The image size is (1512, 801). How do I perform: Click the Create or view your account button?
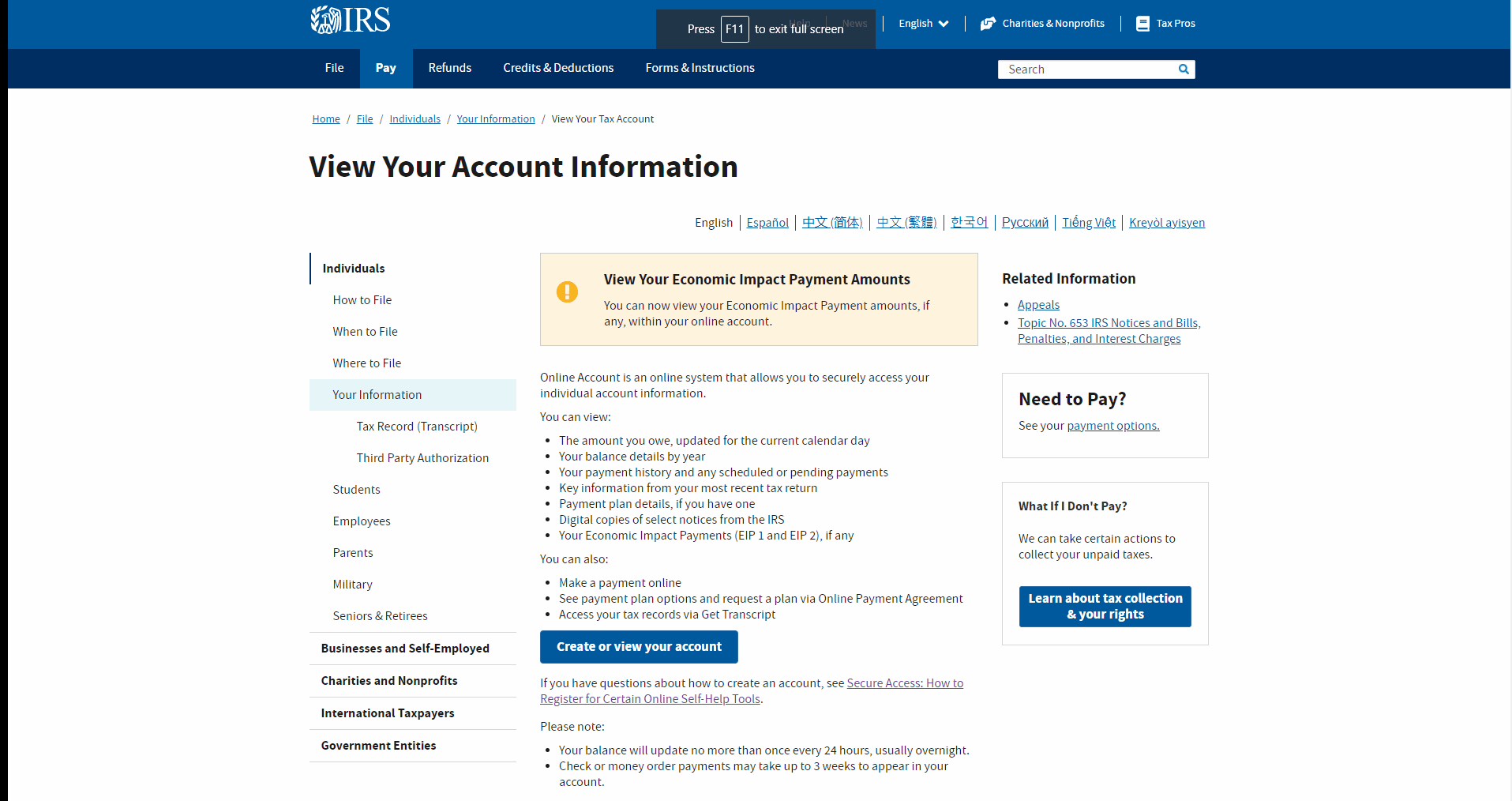point(638,646)
